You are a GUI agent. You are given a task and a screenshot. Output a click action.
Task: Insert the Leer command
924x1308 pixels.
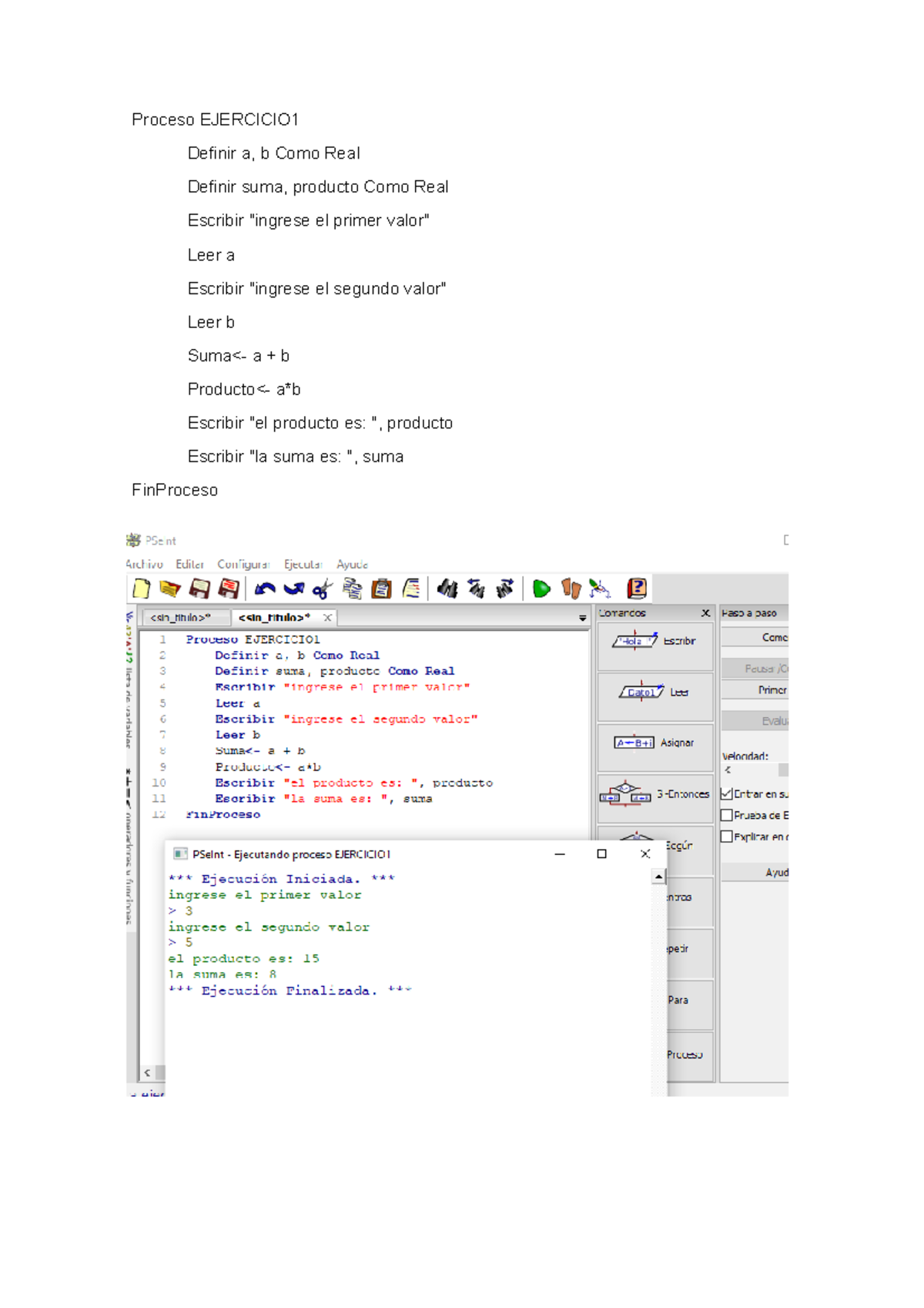655,696
